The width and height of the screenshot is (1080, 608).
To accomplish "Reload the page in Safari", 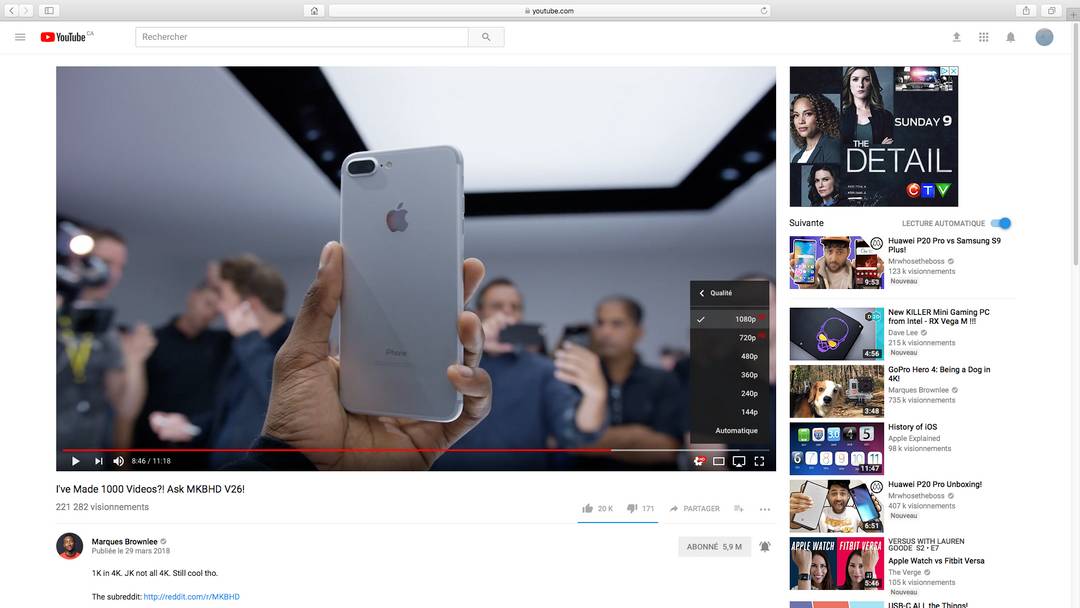I will click(763, 10).
